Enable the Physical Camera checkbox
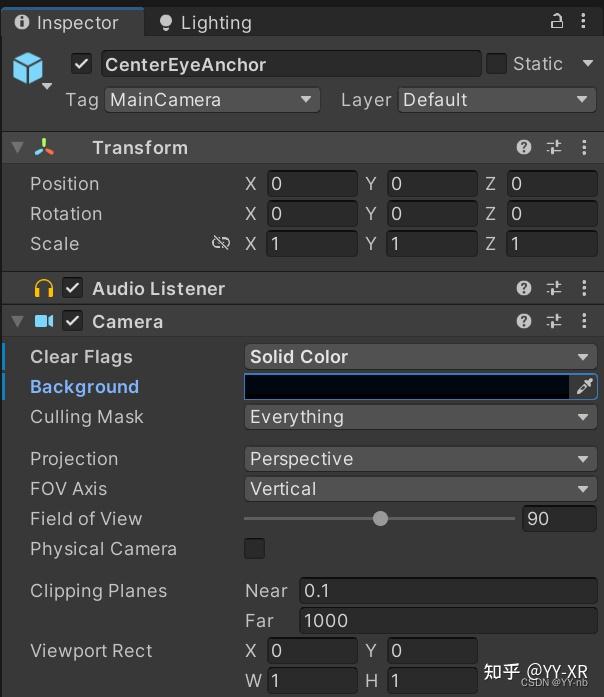 (x=255, y=548)
